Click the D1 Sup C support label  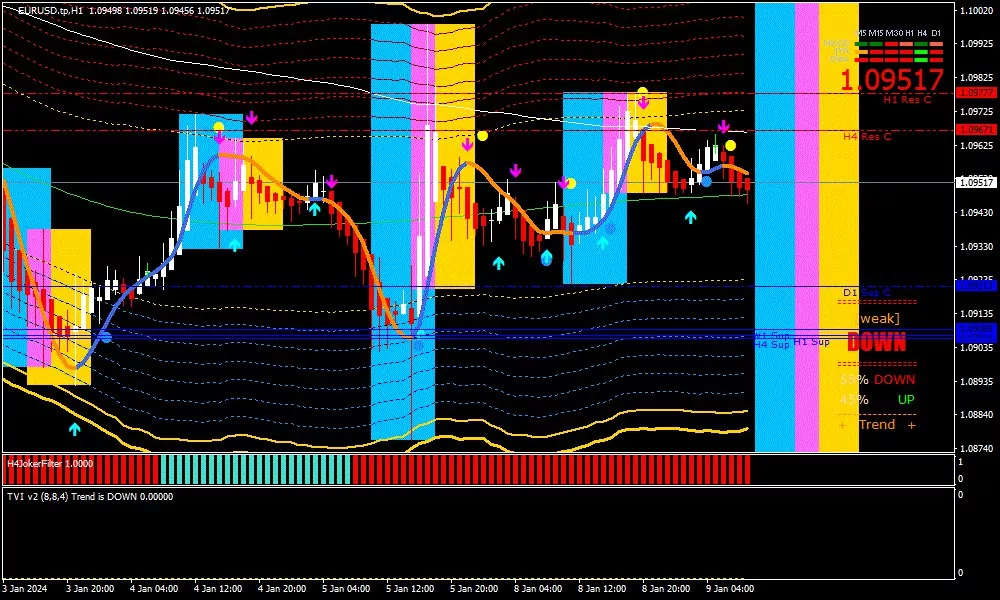click(x=865, y=293)
